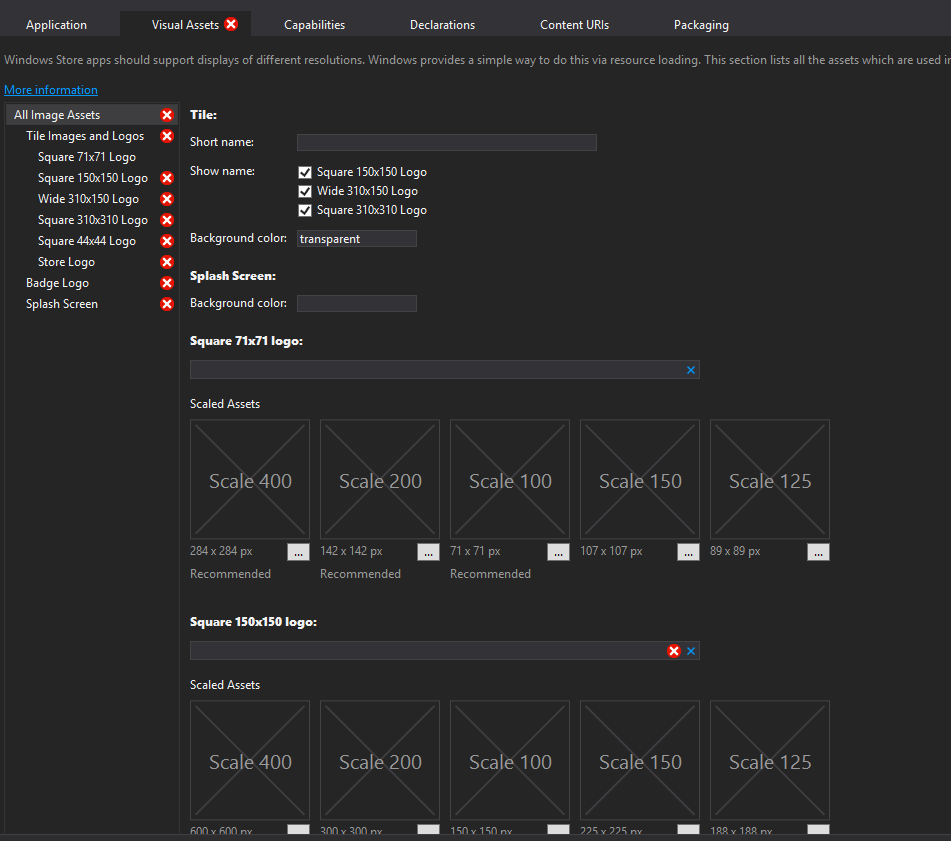Select 71x71 Scale 100 asset placeholder
Viewport: 951px width, 841px height.
[509, 479]
